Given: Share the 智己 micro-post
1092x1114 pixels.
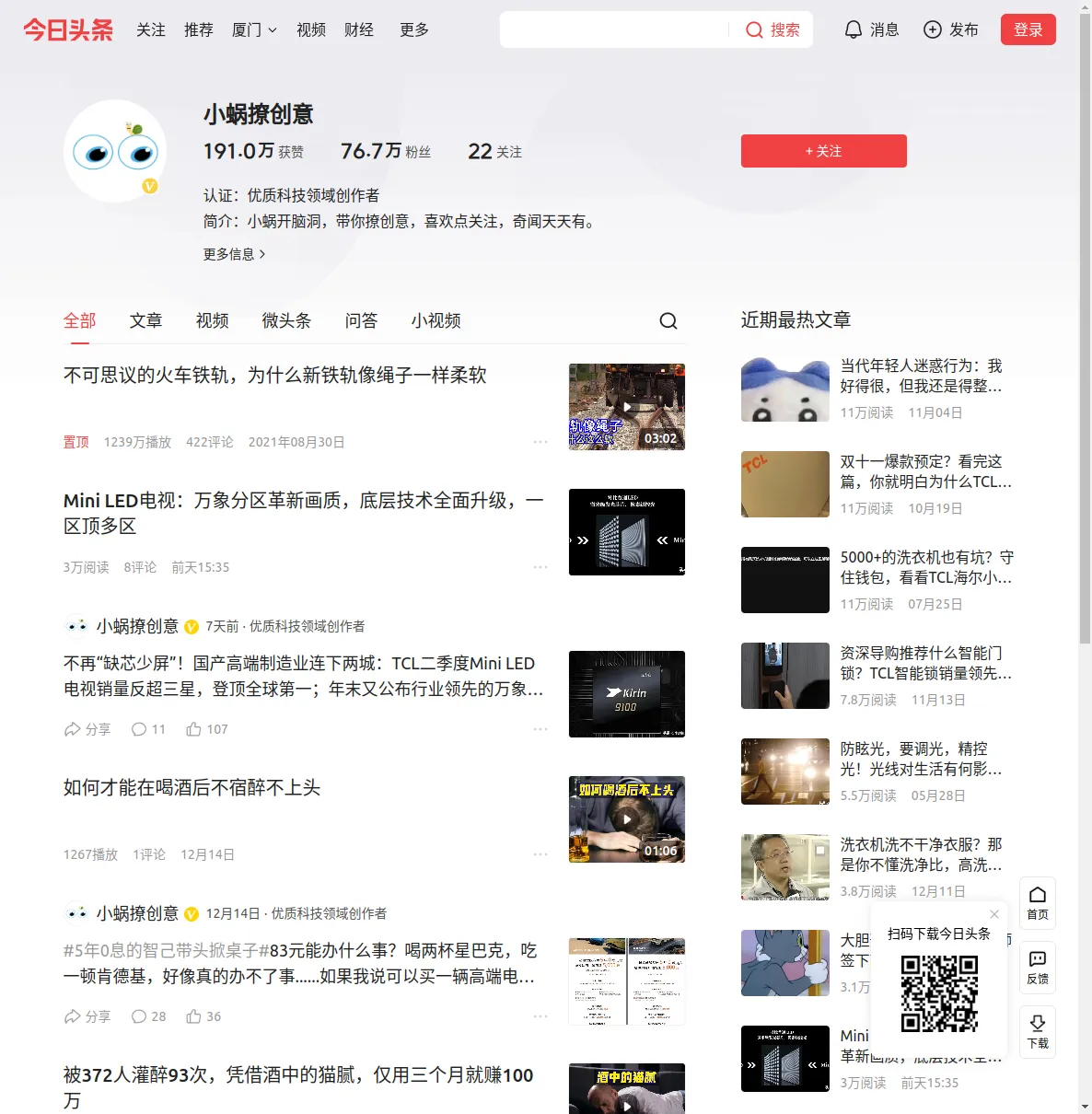Looking at the screenshot, I should pyautogui.click(x=87, y=1016).
